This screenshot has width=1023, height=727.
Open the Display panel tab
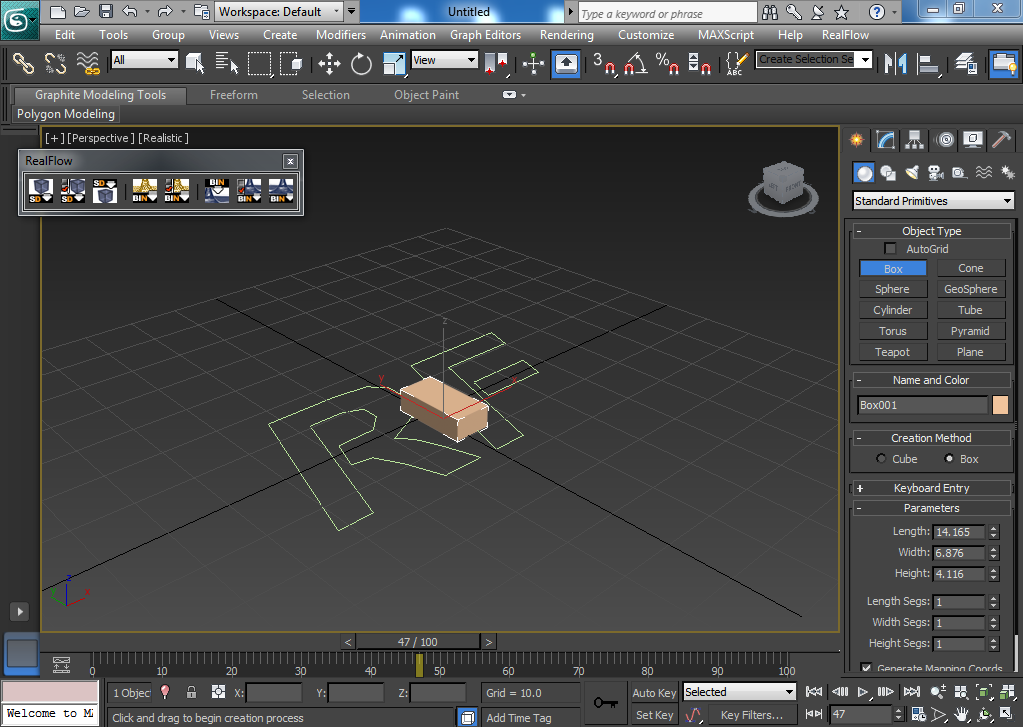pyautogui.click(x=973, y=140)
